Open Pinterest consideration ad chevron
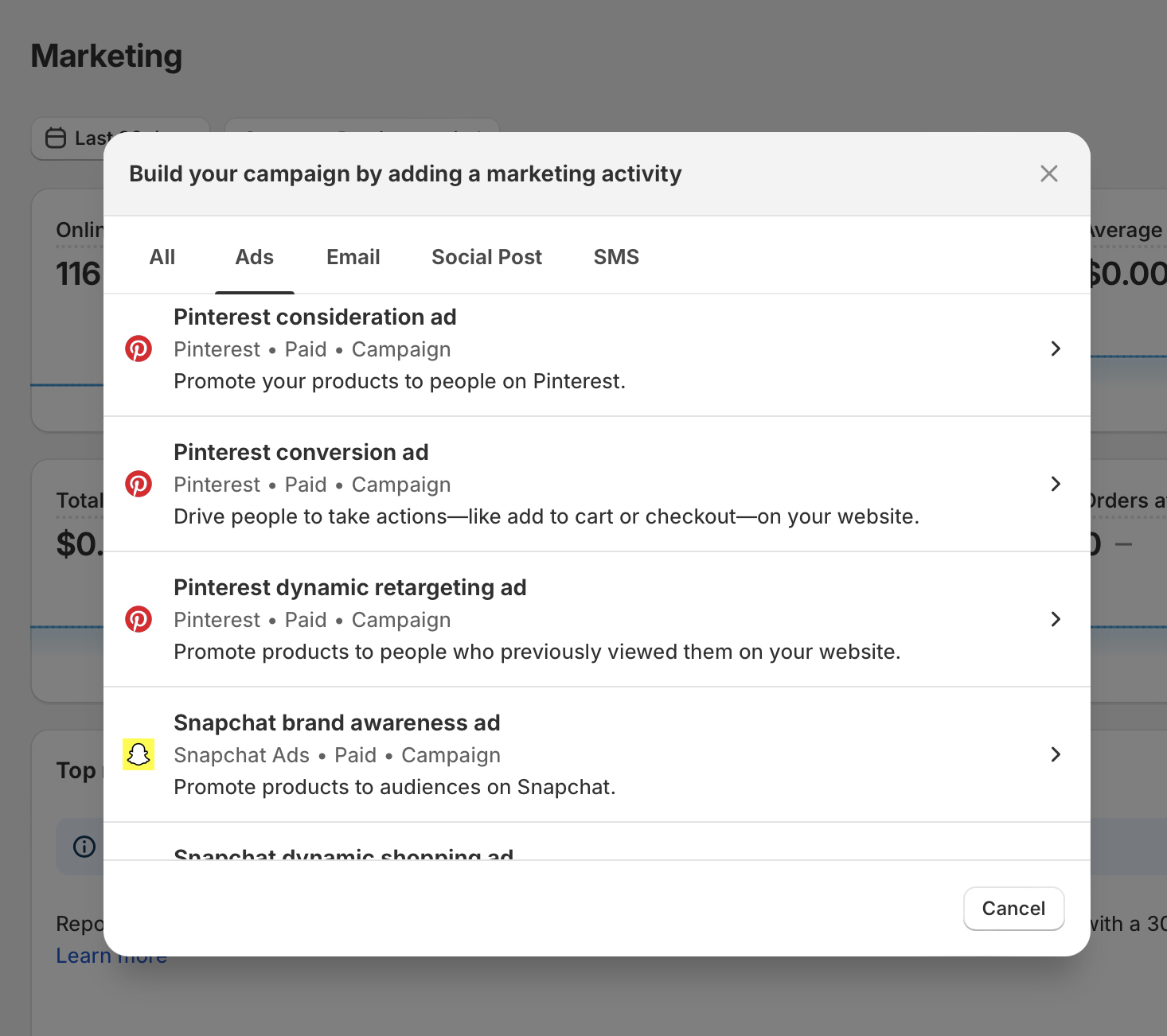Screen dimensions: 1167x1036 tap(1056, 349)
